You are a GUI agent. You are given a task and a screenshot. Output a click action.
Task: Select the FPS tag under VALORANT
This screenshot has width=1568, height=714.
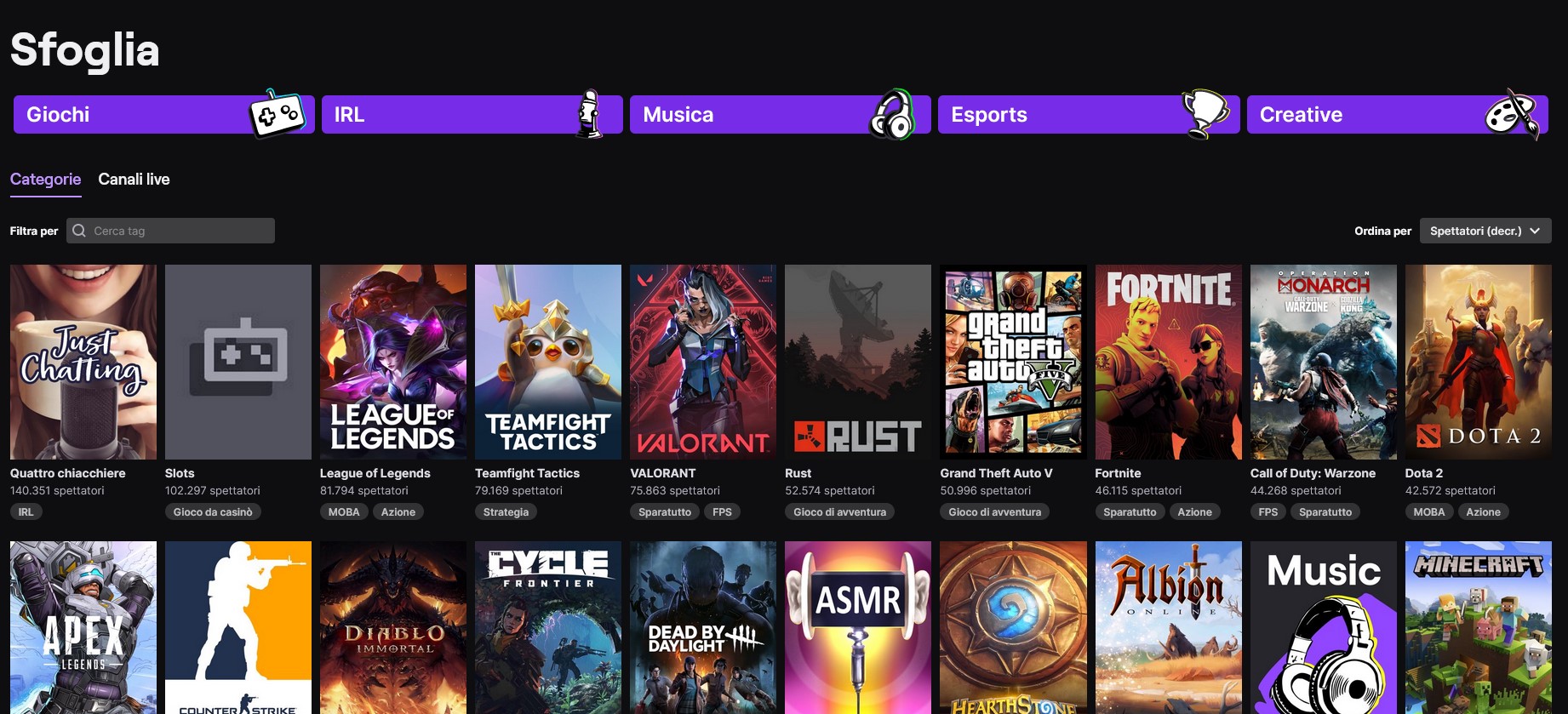pos(722,511)
